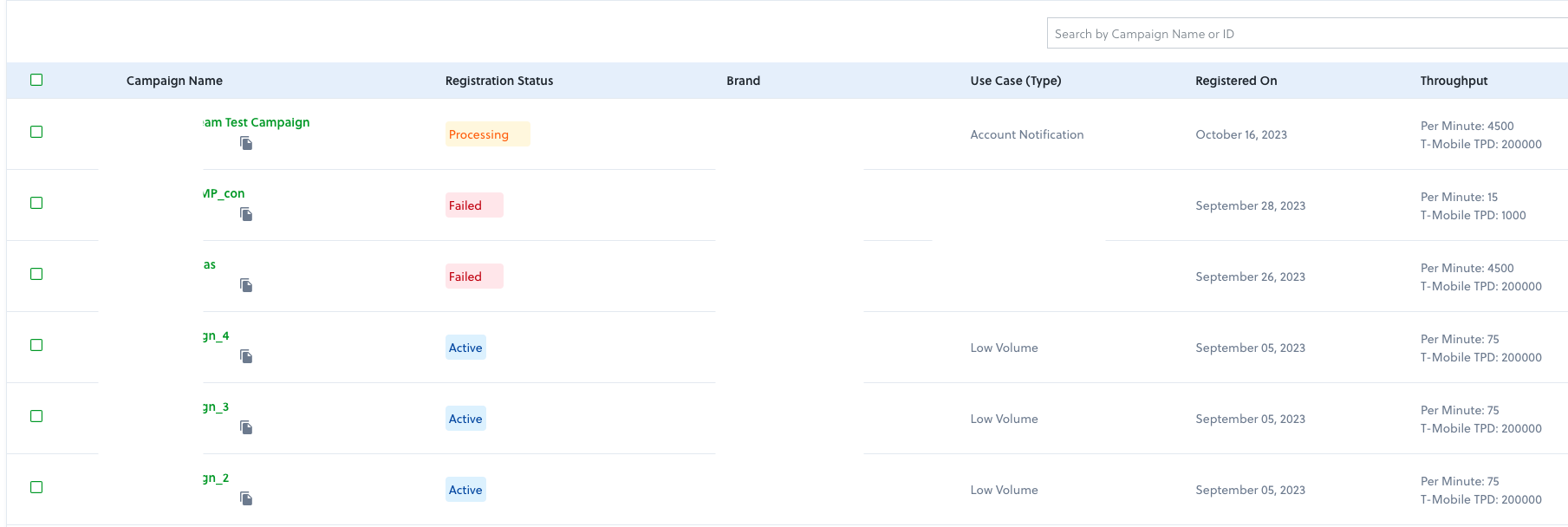Copy the ID of campaign ending gn_2
The image size is (1568, 527).
246,498
